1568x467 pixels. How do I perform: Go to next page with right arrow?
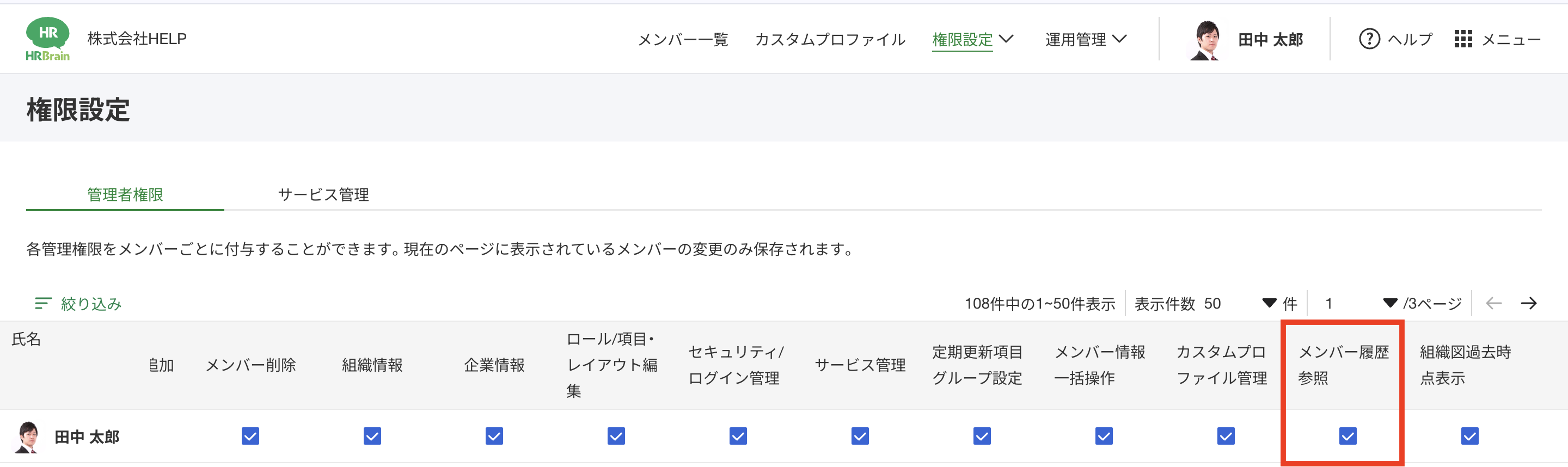tap(1528, 303)
